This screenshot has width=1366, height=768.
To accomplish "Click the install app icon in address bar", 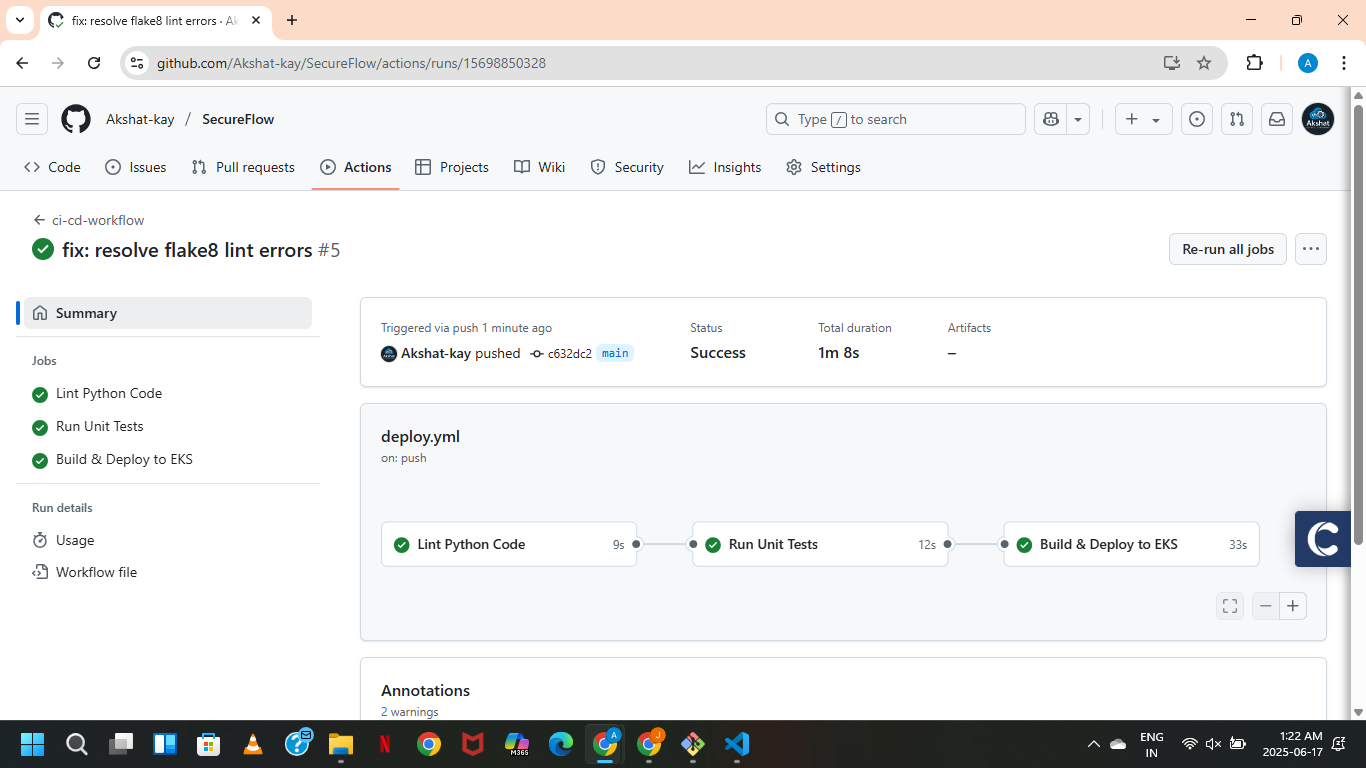I will point(1172,63).
